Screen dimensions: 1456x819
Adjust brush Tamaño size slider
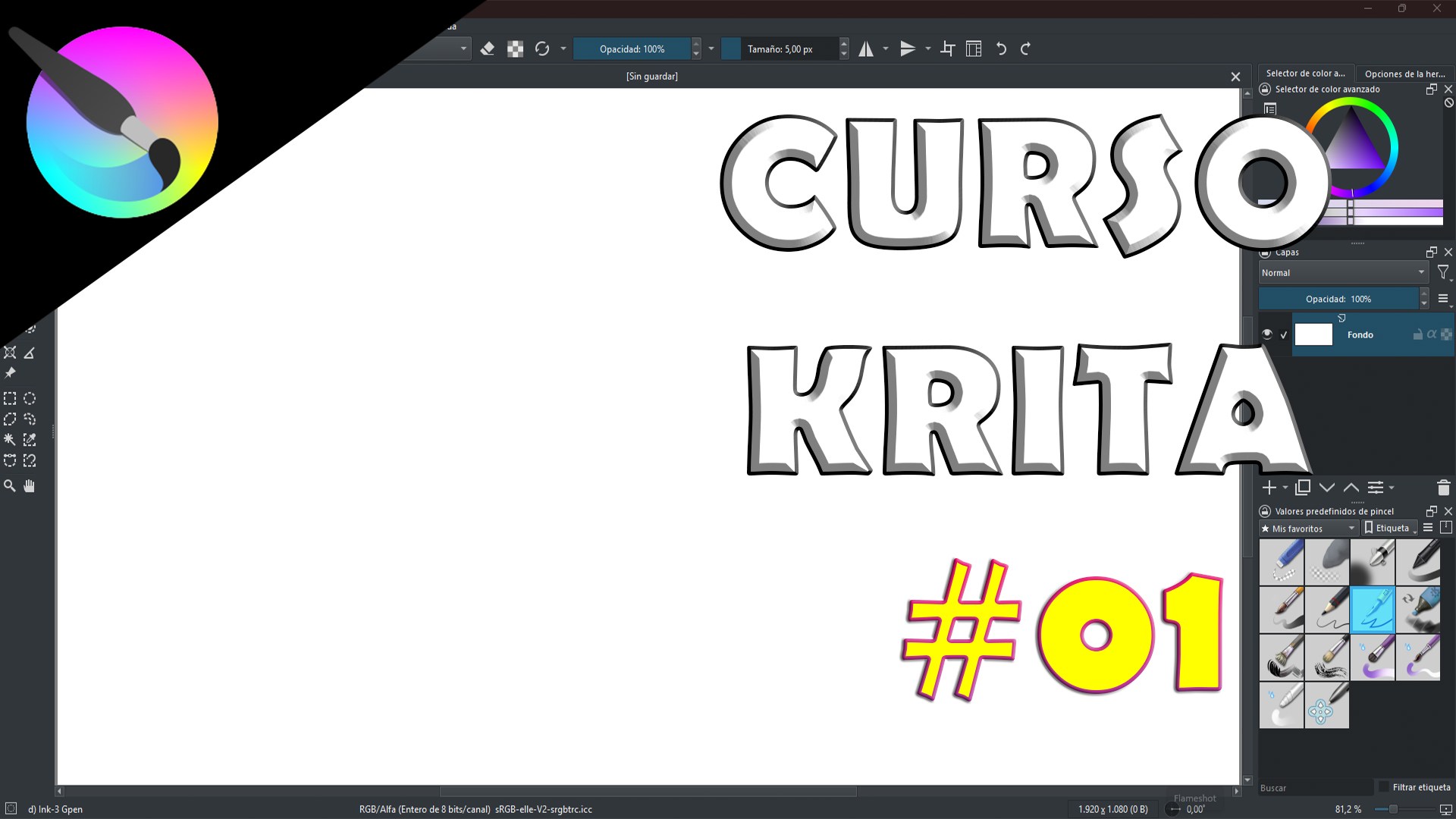point(780,49)
